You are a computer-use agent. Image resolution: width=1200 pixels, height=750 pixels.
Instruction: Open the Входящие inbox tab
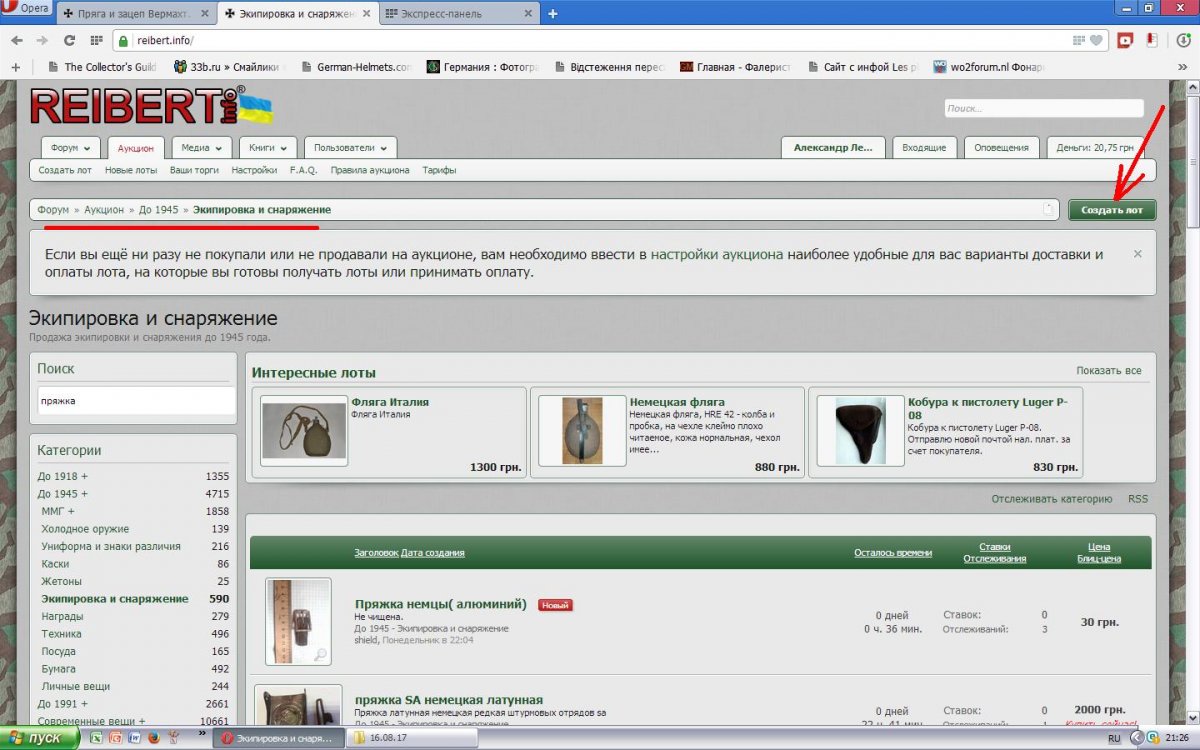(923, 148)
